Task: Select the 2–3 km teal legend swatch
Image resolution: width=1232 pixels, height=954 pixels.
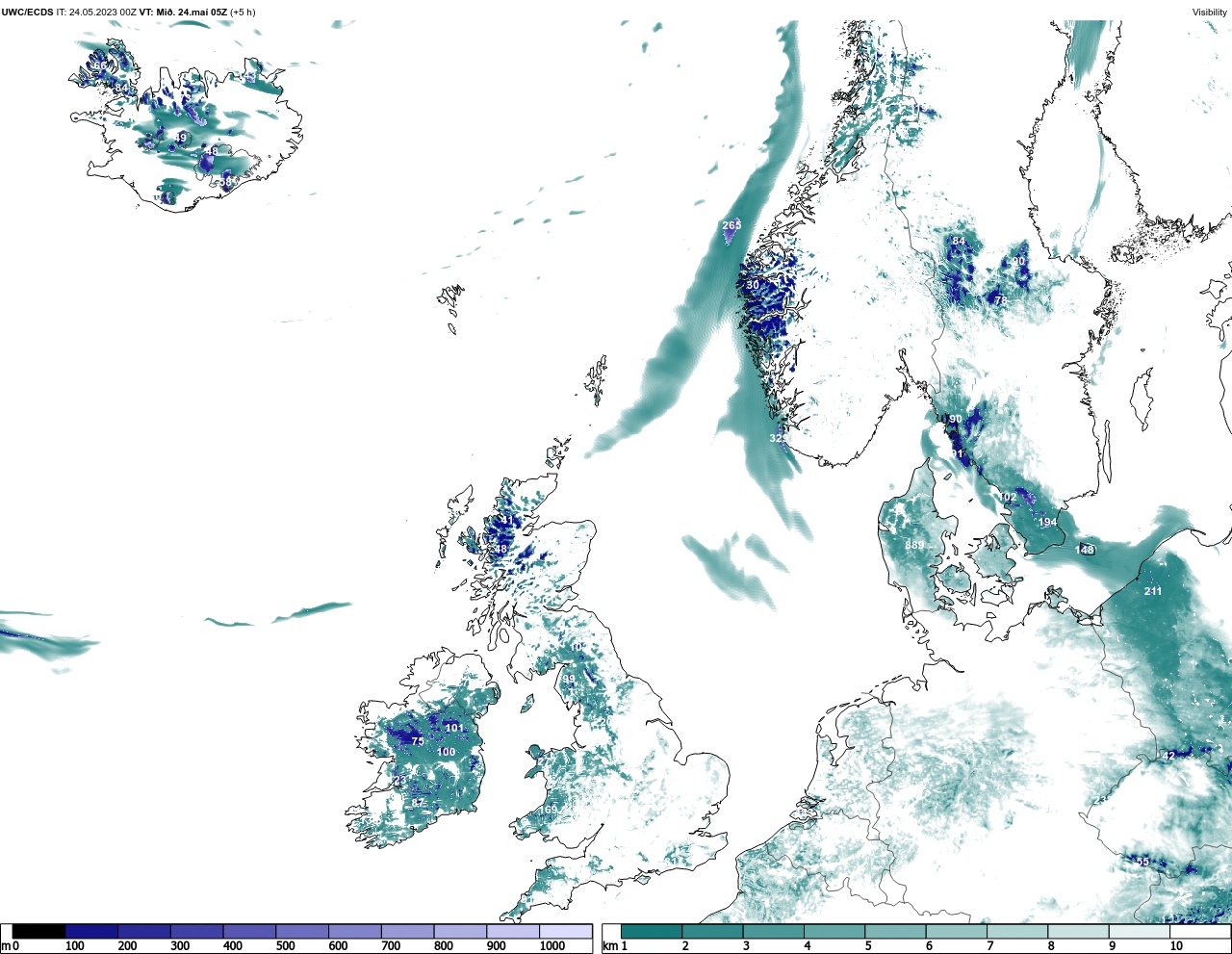Action: pyautogui.click(x=712, y=931)
